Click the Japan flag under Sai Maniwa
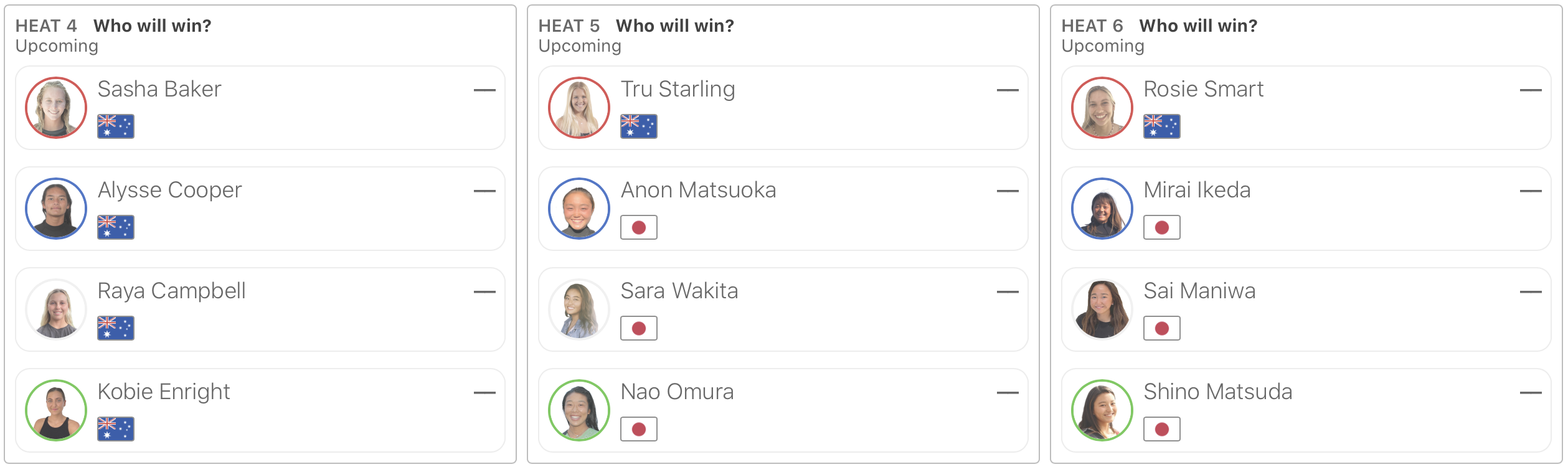Image resolution: width=1568 pixels, height=467 pixels. [x=1161, y=328]
